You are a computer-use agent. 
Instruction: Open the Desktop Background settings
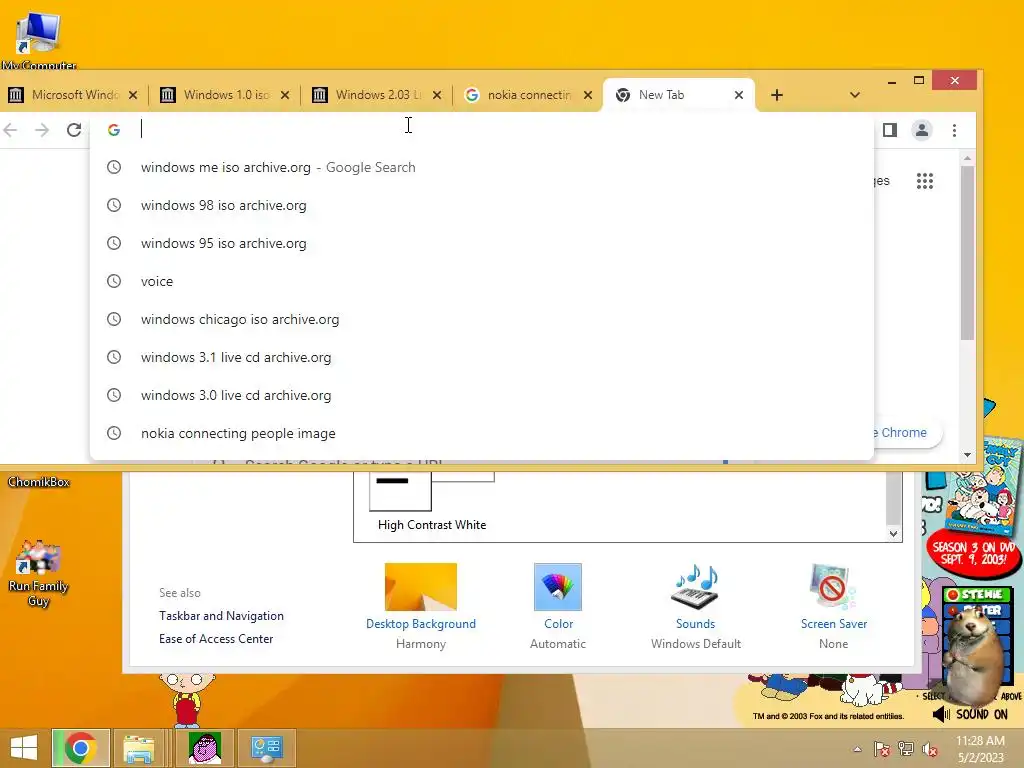click(x=421, y=606)
